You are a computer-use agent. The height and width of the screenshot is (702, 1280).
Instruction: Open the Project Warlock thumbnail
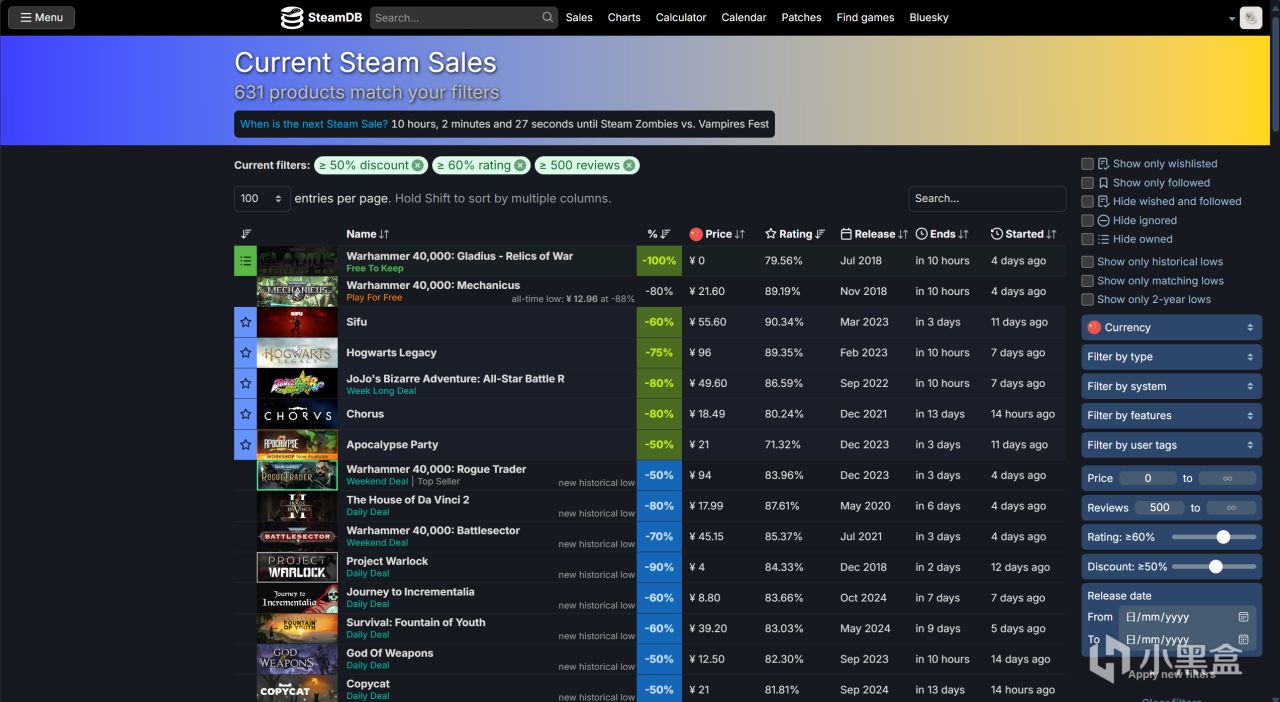click(297, 567)
